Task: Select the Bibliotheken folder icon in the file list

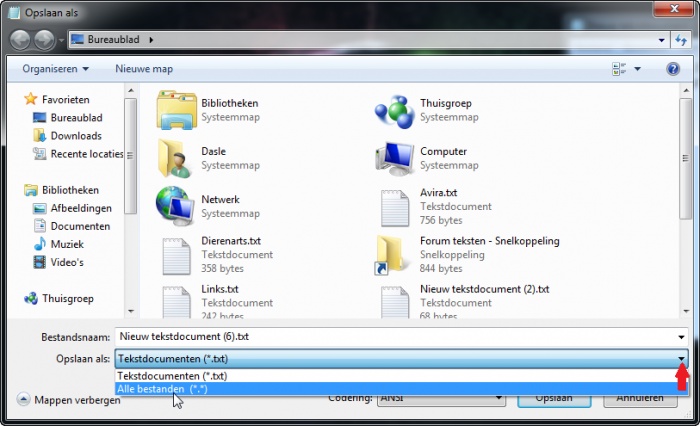Action: coord(176,110)
